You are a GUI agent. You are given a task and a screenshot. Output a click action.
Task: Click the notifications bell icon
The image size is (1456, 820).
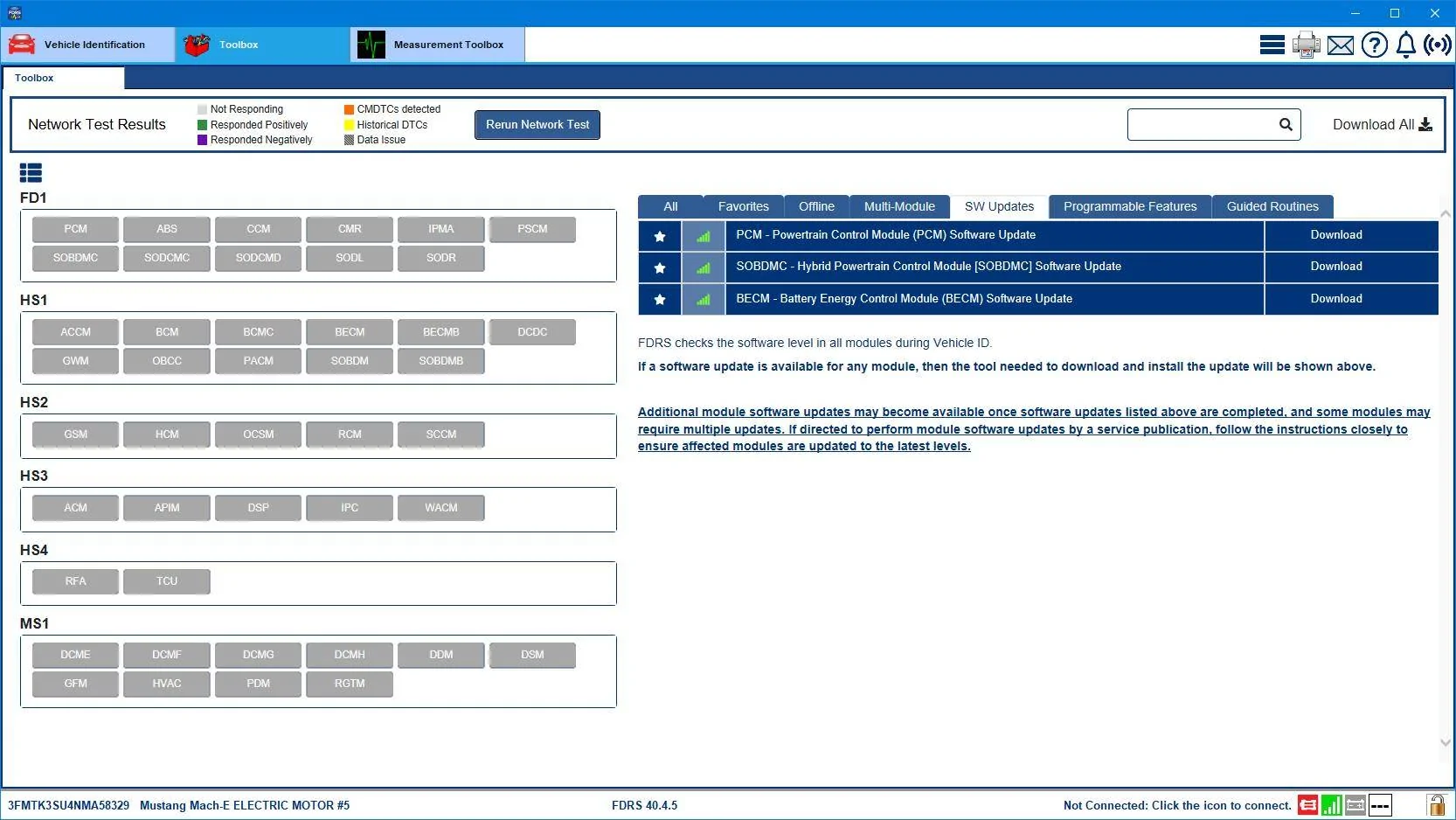tap(1406, 45)
